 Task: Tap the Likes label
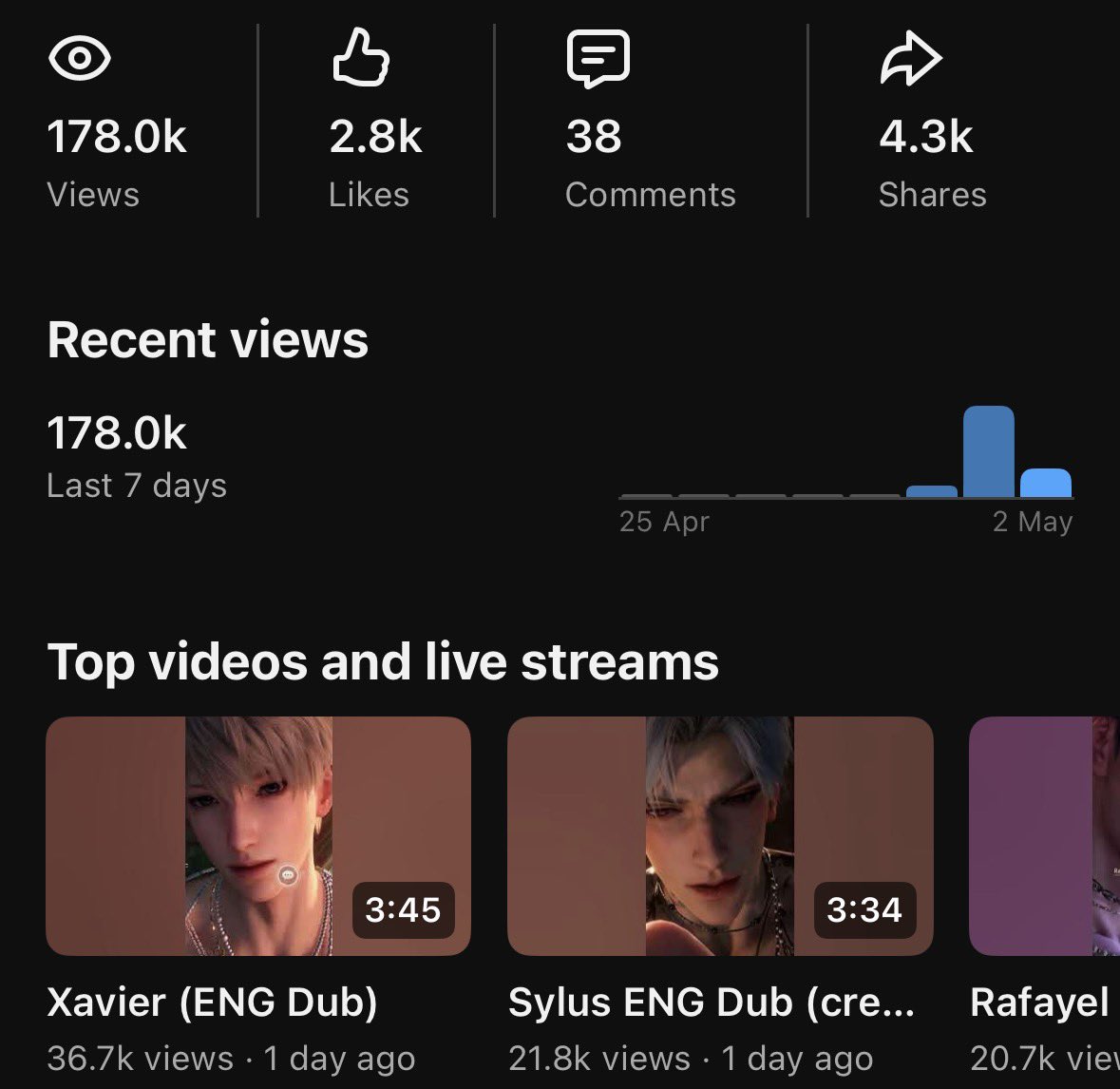[369, 195]
